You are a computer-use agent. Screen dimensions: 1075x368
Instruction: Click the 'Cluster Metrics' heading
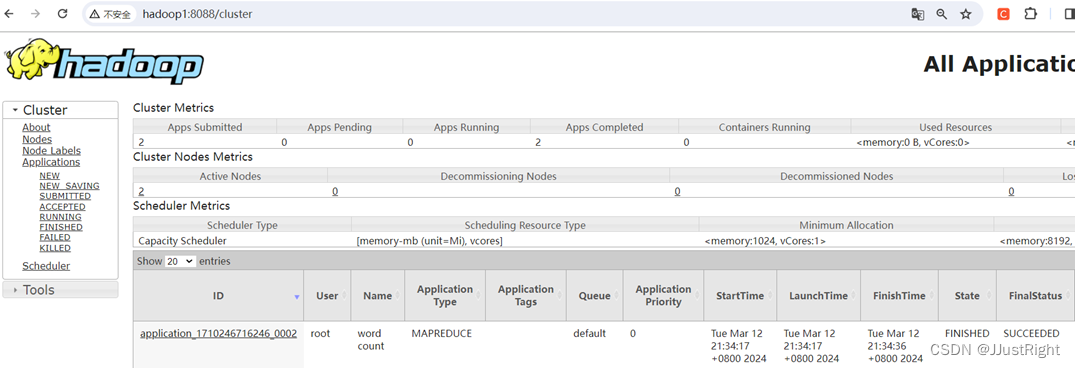[x=173, y=108]
